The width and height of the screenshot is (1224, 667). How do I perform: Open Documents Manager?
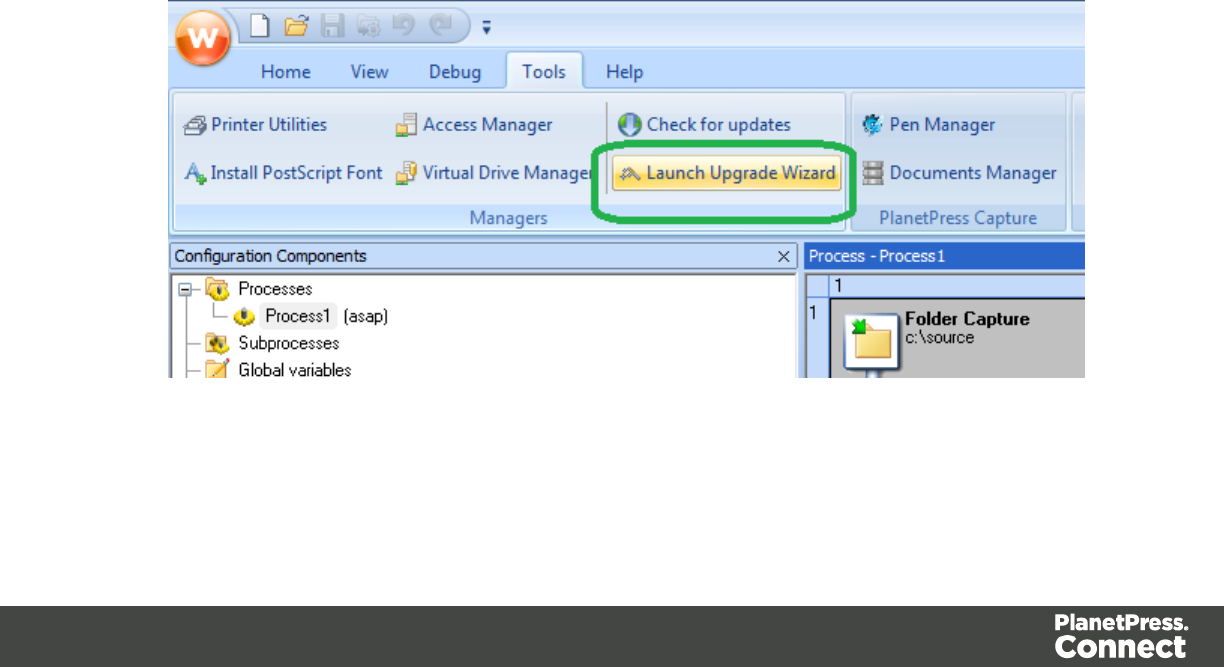[959, 173]
